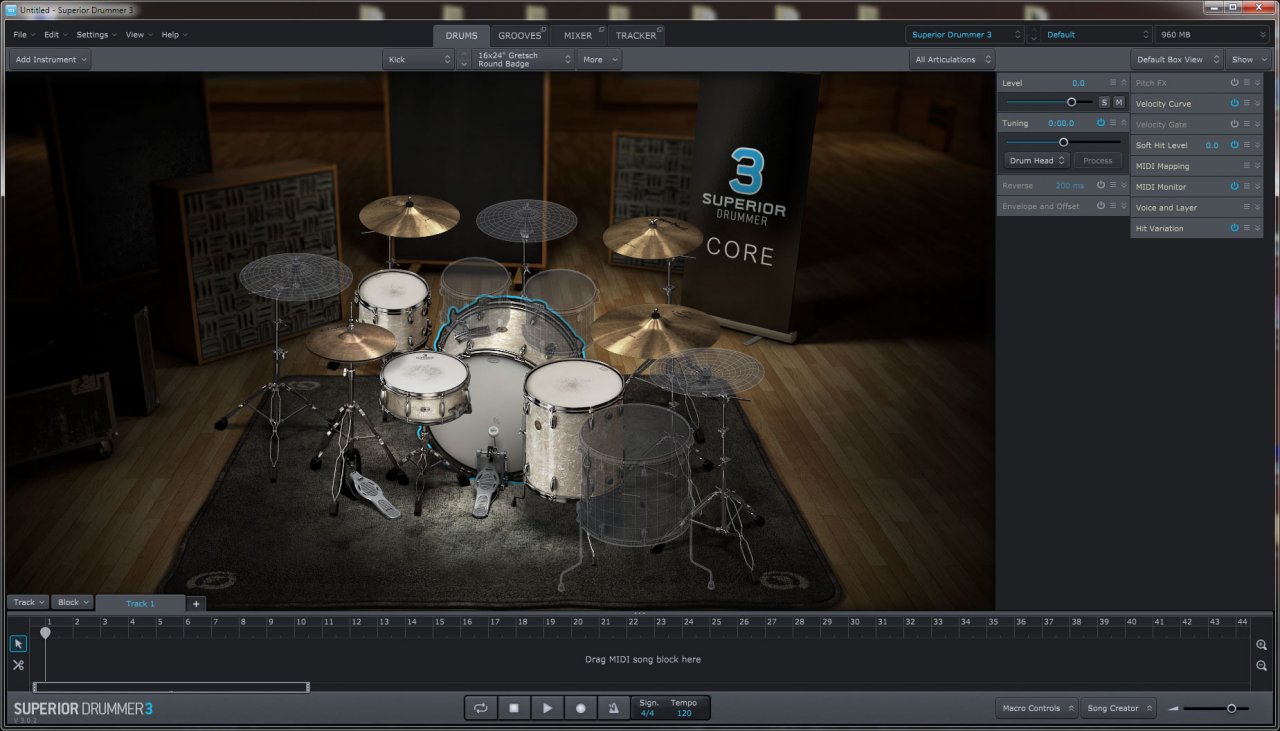Add a new track with plus button
The image size is (1280, 731).
click(196, 603)
